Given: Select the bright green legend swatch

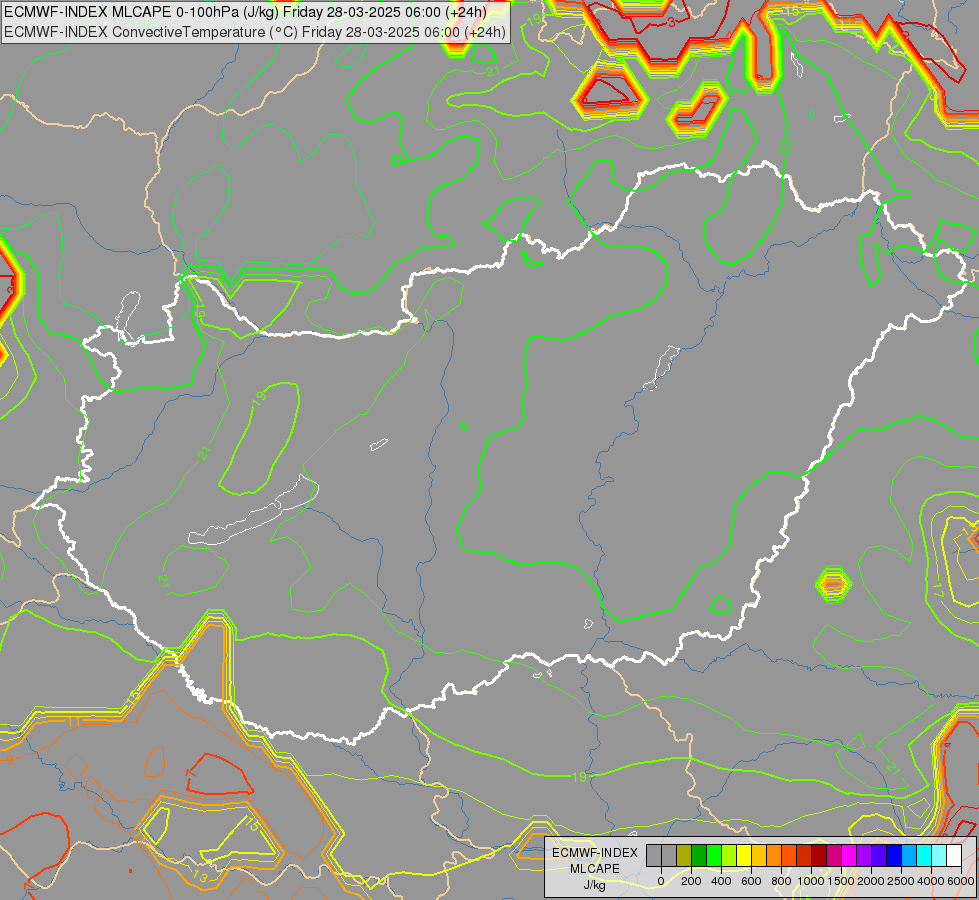Looking at the screenshot, I should click(714, 856).
